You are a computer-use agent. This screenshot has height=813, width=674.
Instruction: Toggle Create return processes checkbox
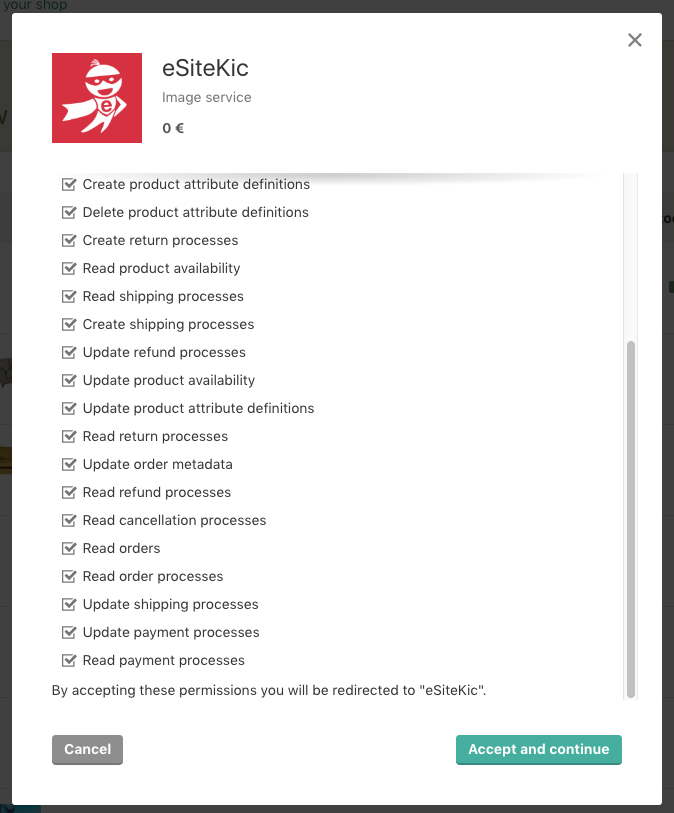(x=69, y=240)
